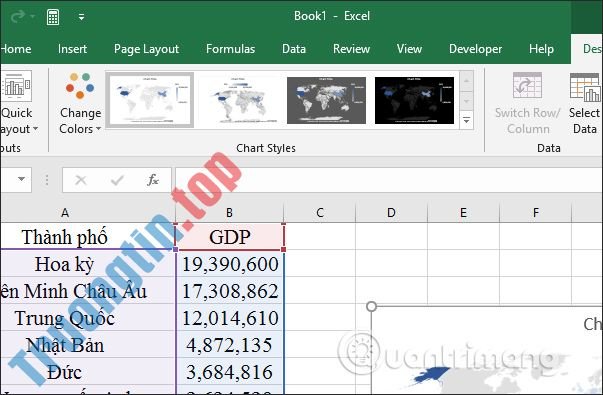This screenshot has height=395, width=603.
Task: Select the 'Trung Quốc' cell
Action: pyautogui.click(x=88, y=317)
